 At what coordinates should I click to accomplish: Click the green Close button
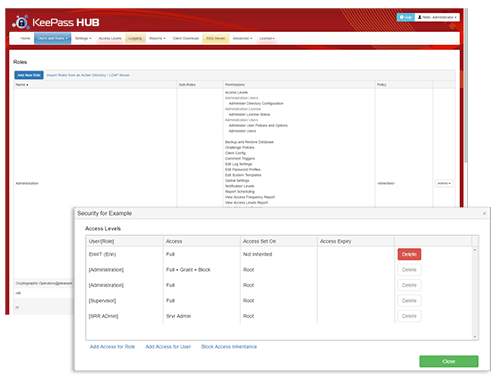[449, 361]
